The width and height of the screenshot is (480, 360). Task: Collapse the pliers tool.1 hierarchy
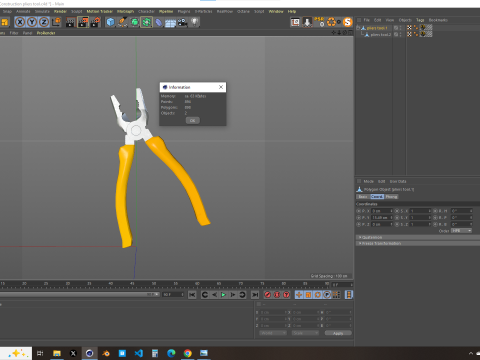point(358,28)
